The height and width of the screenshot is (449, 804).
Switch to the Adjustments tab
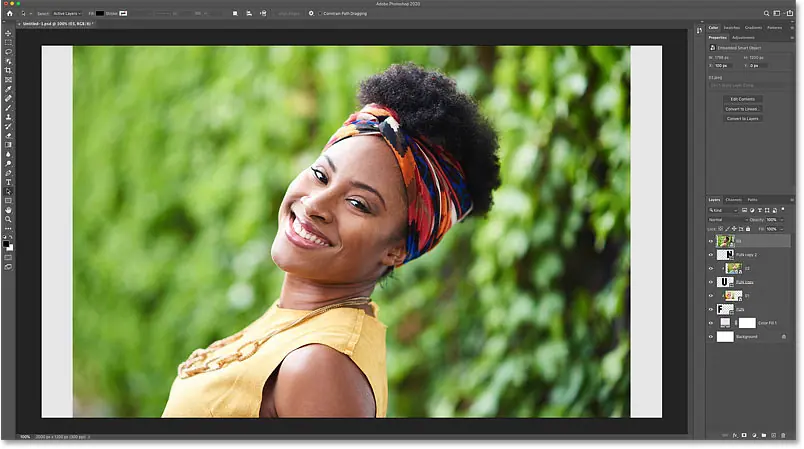[x=744, y=37]
